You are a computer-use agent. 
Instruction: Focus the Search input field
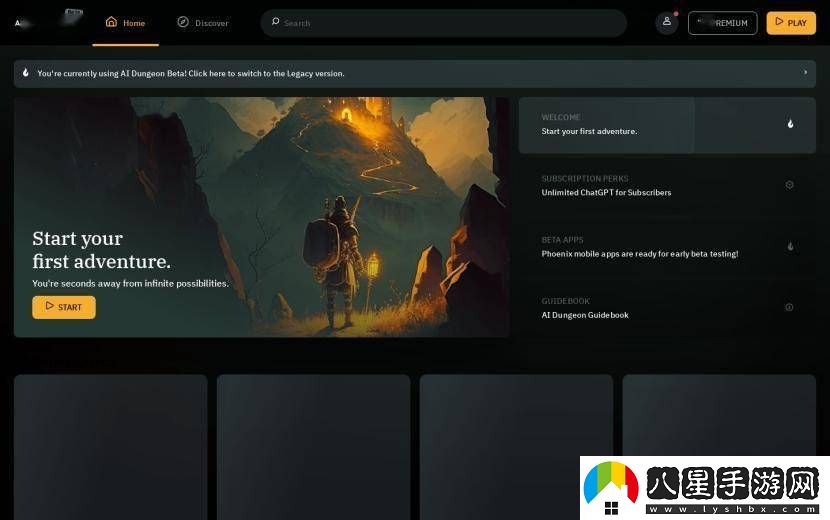[x=450, y=23]
